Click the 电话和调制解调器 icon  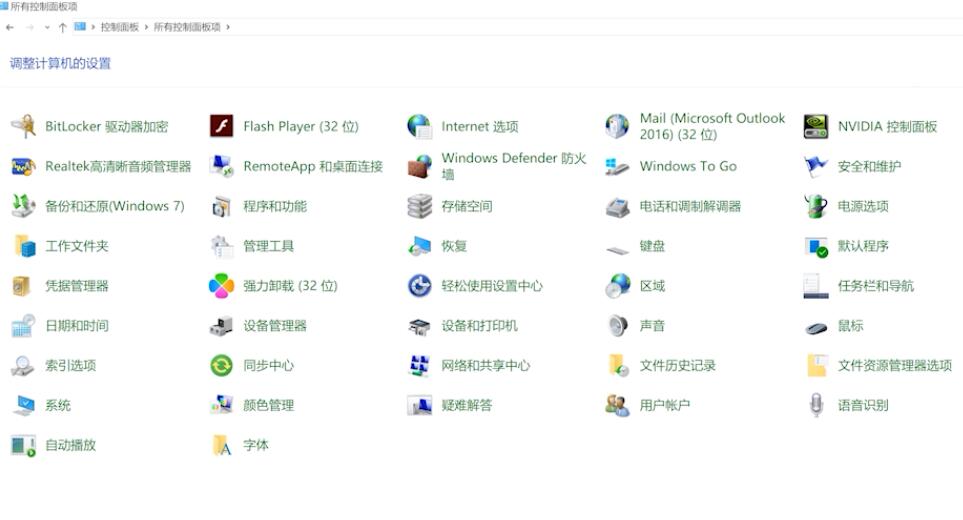click(x=617, y=207)
